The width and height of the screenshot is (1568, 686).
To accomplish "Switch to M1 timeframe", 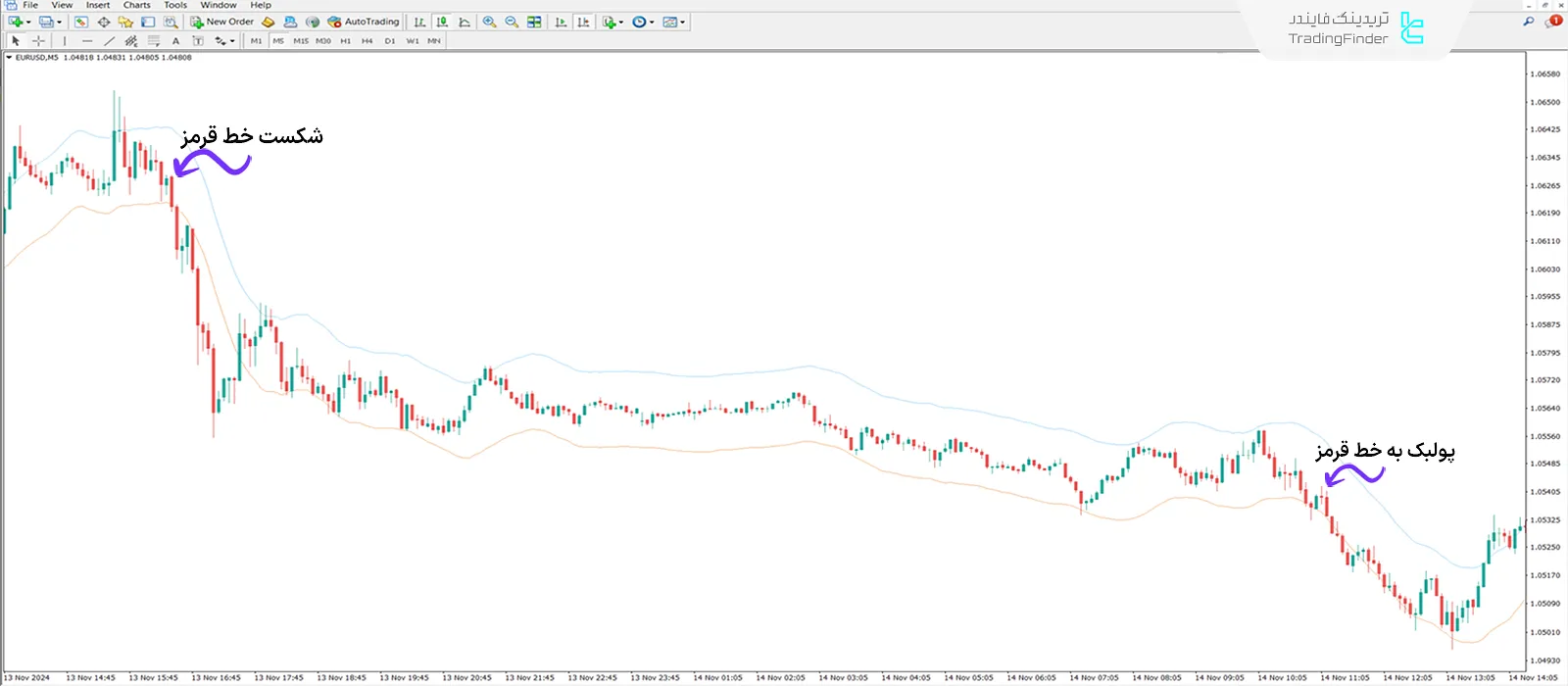I will [256, 41].
